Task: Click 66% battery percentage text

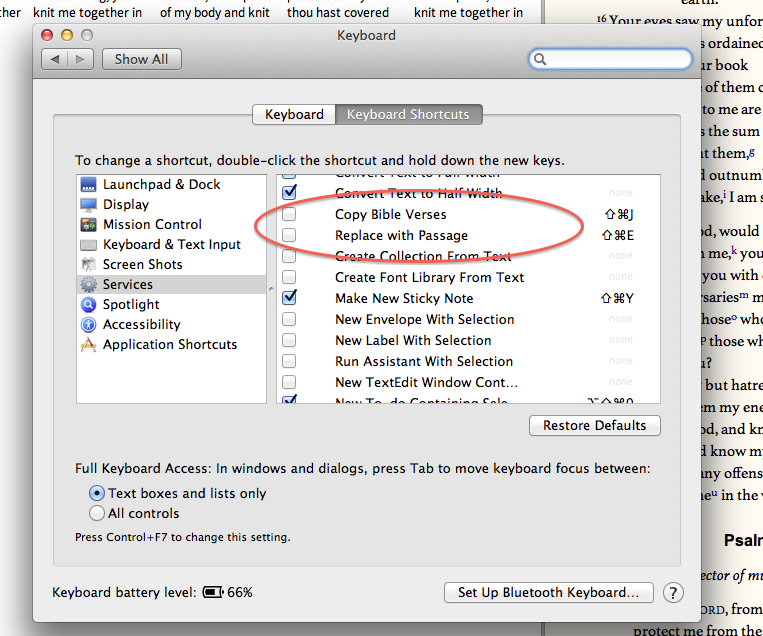Action: click(240, 592)
